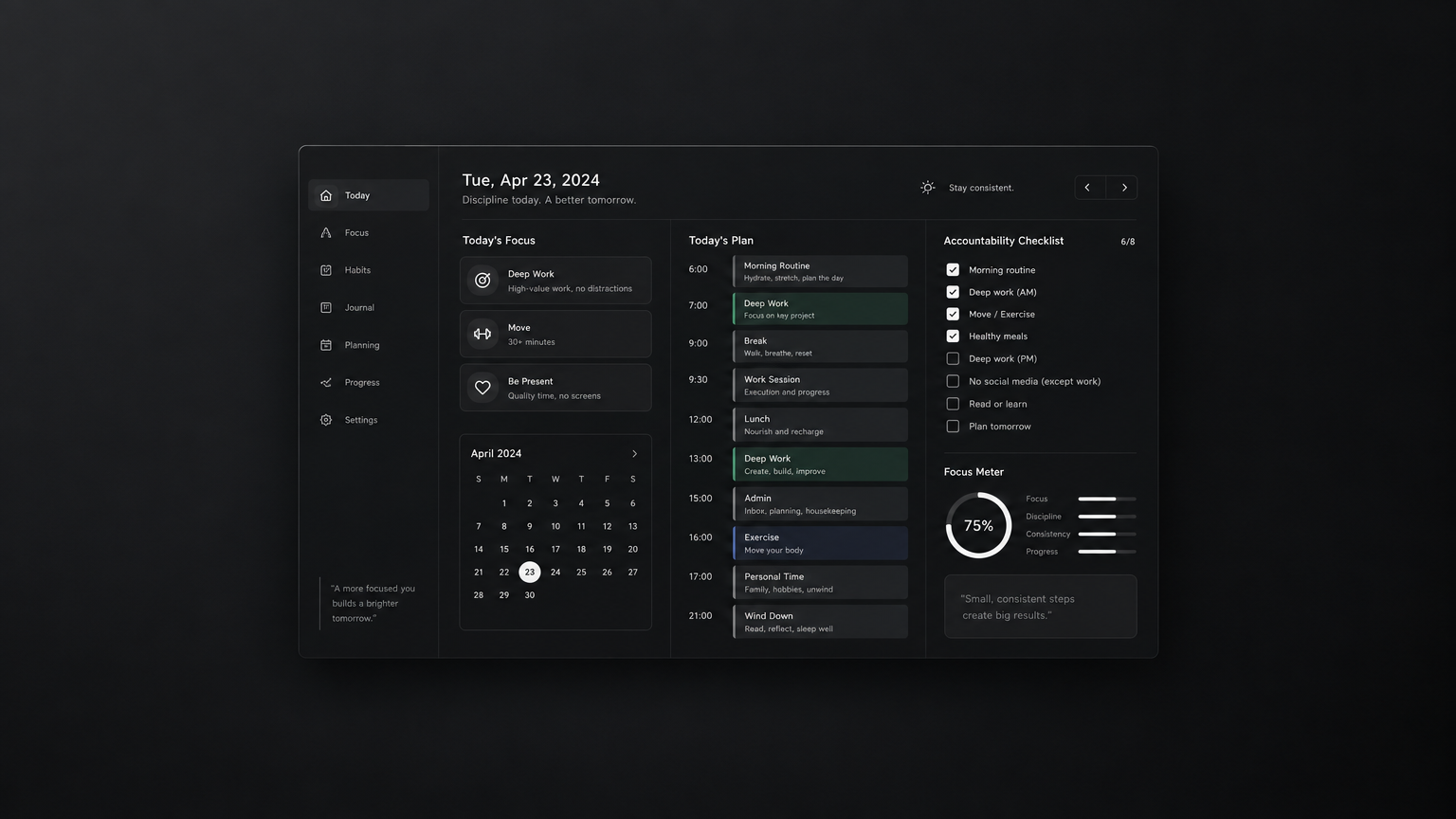Select April 30 in the calendar
This screenshot has width=1456, height=819.
point(530,595)
